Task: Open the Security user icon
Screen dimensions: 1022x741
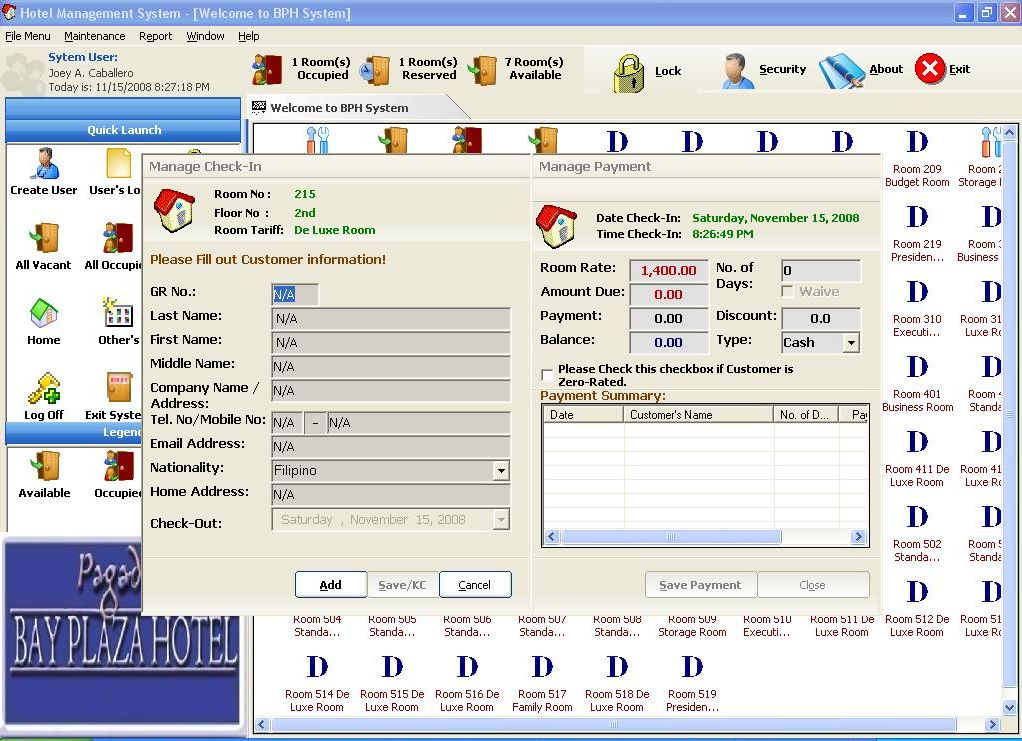Action: click(739, 70)
